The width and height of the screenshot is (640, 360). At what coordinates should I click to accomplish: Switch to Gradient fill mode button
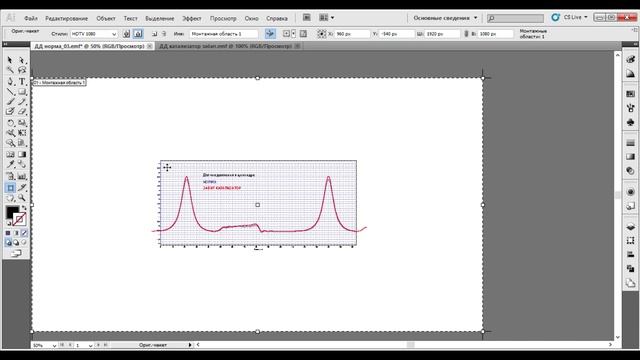click(16, 233)
